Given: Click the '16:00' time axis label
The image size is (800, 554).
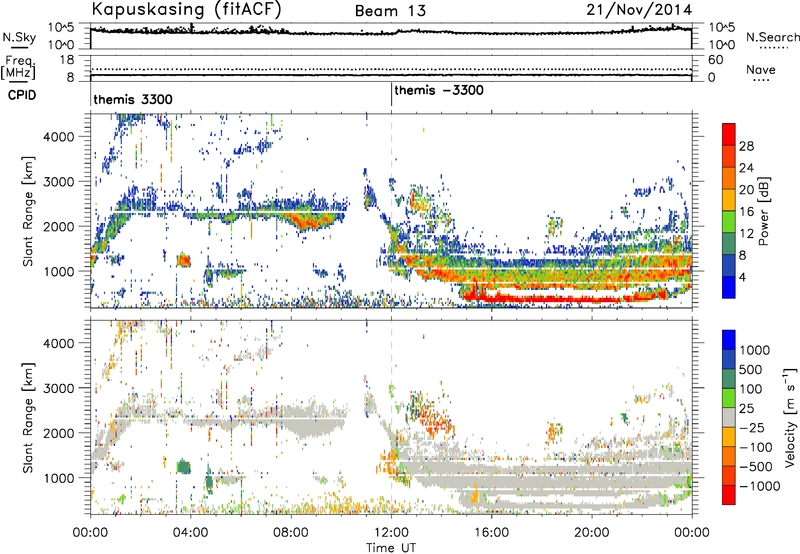Looking at the screenshot, I should click(491, 533).
